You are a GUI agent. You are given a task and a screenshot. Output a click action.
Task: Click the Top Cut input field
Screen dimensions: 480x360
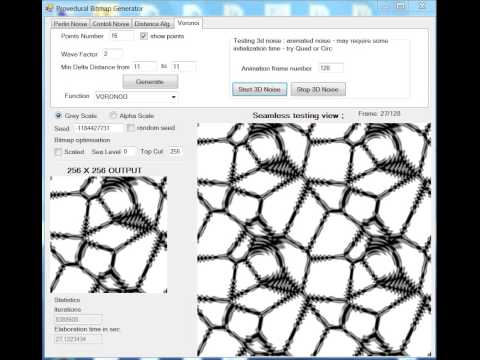coord(175,151)
